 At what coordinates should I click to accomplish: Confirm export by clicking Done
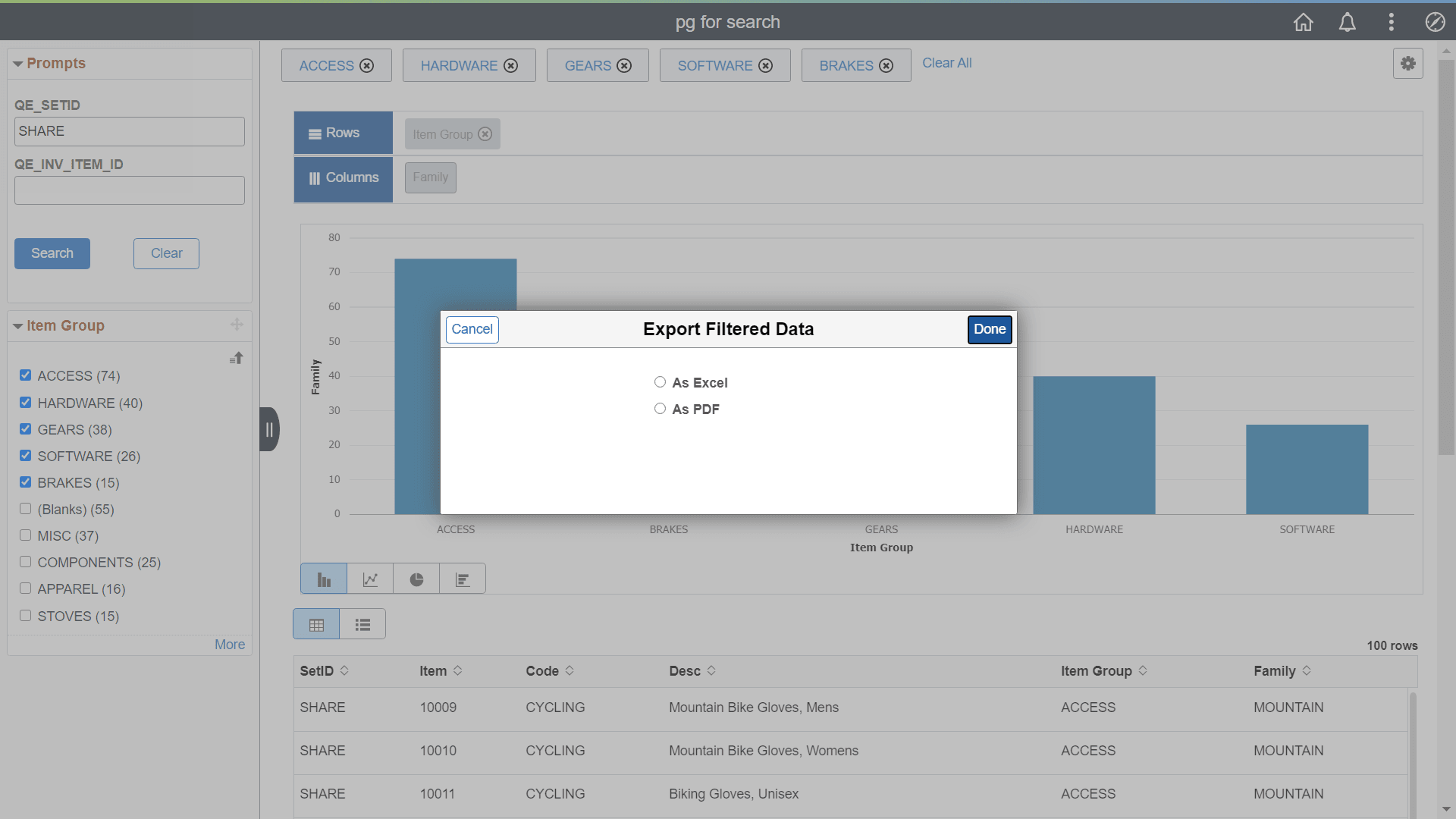click(990, 329)
